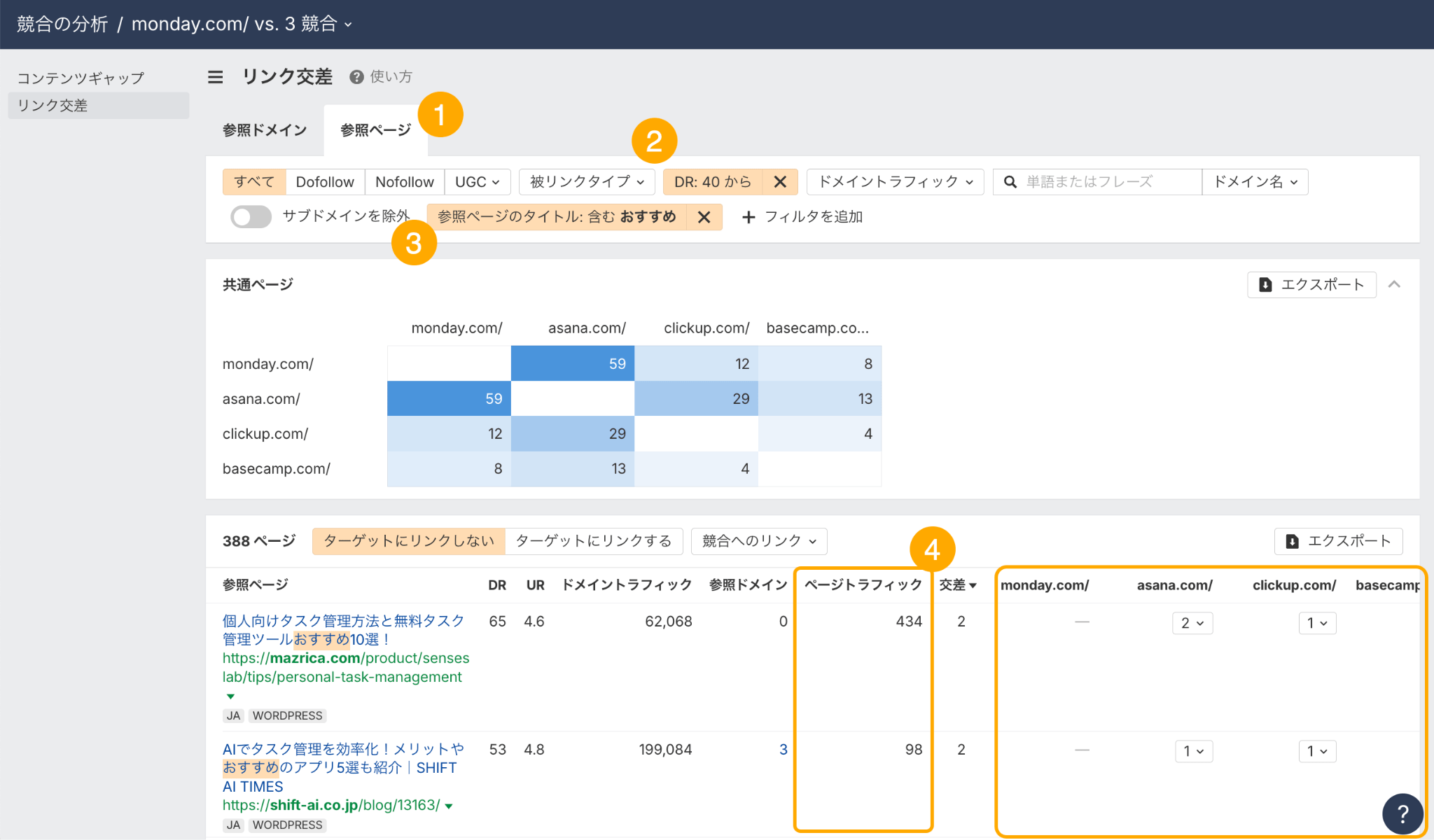
Task: Remove the DR: 40 から filter
Action: (x=780, y=182)
